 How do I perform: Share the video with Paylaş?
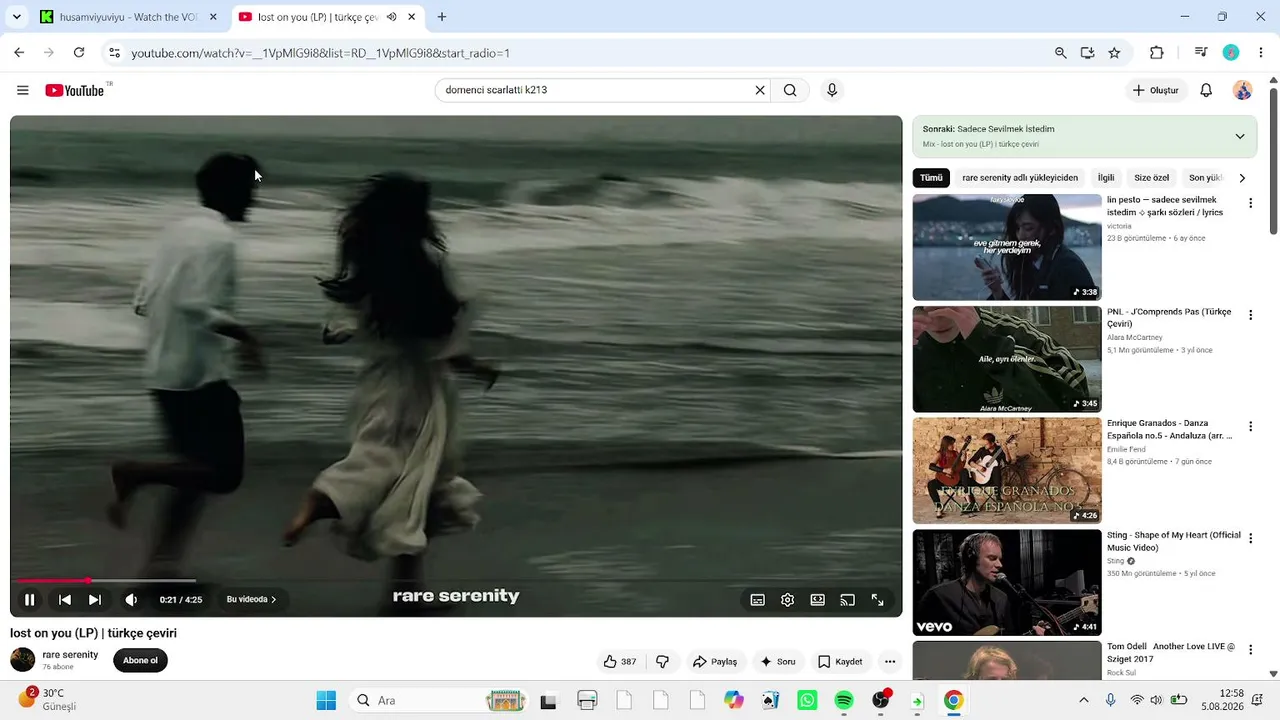pos(715,661)
